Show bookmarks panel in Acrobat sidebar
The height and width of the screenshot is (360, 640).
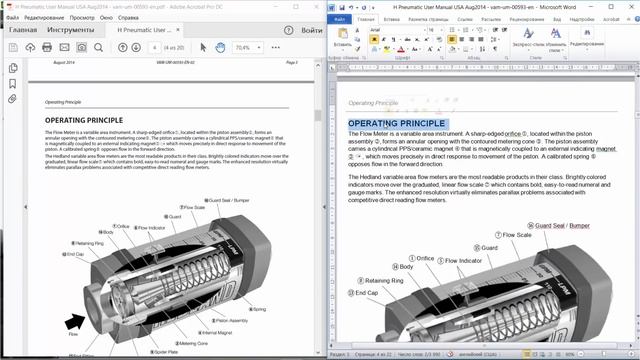[13, 84]
